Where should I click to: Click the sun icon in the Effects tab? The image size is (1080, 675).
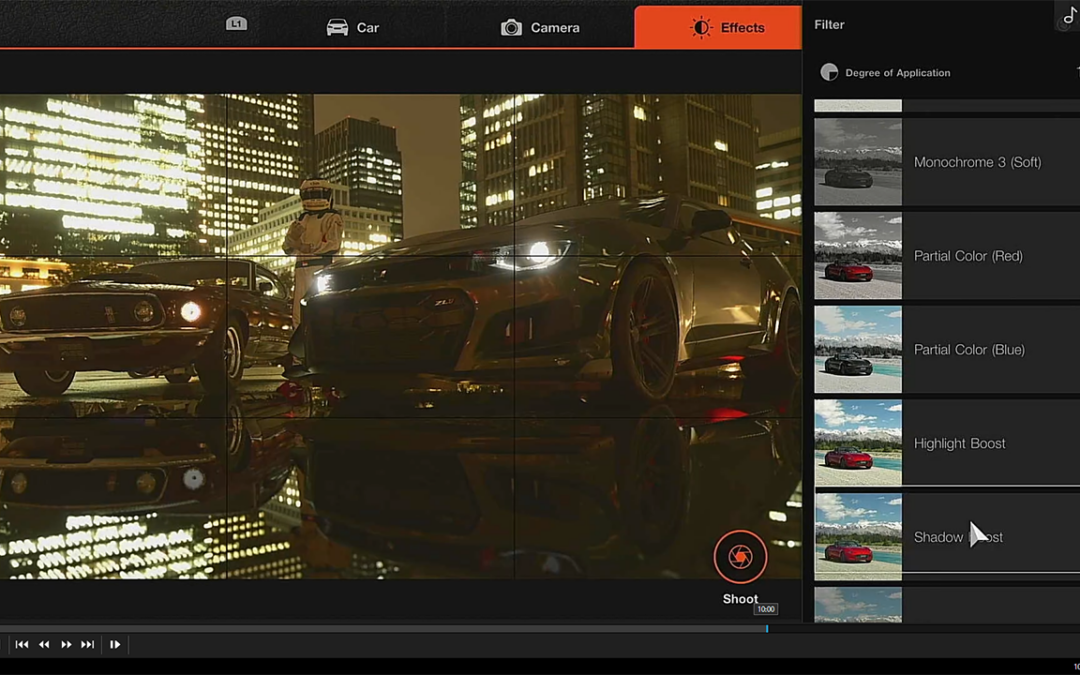click(701, 28)
